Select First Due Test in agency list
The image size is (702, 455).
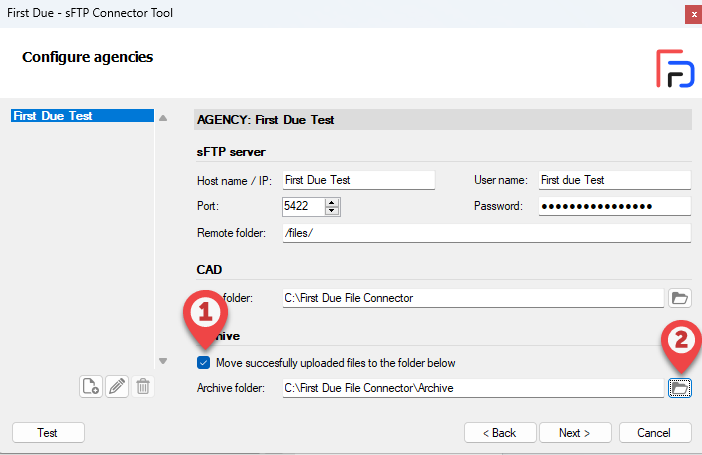(82, 116)
